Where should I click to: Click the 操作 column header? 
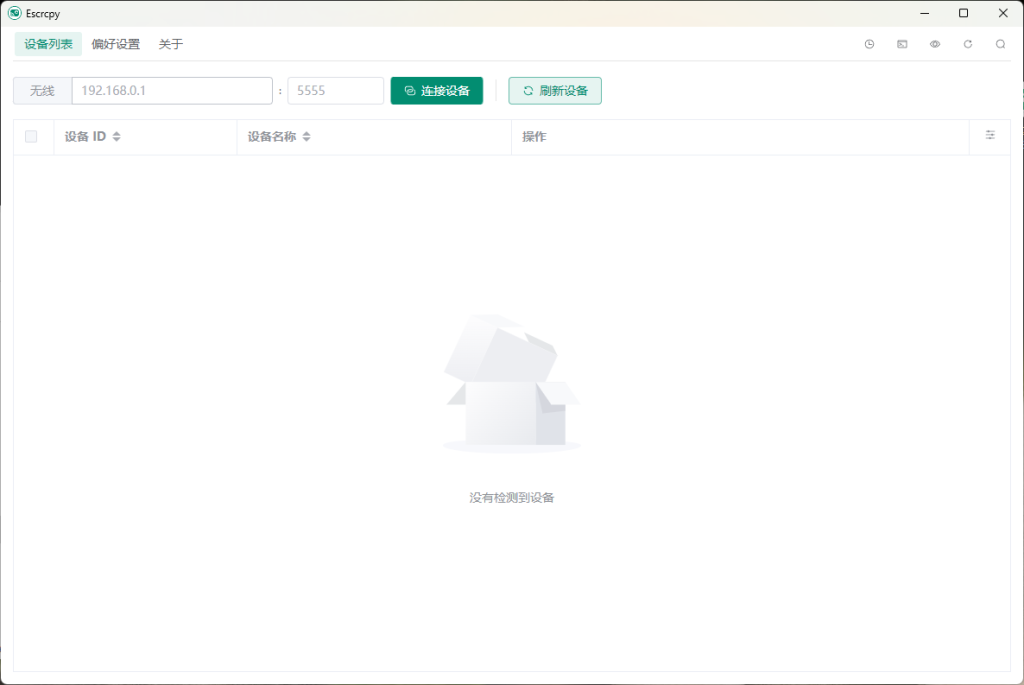click(x=534, y=137)
